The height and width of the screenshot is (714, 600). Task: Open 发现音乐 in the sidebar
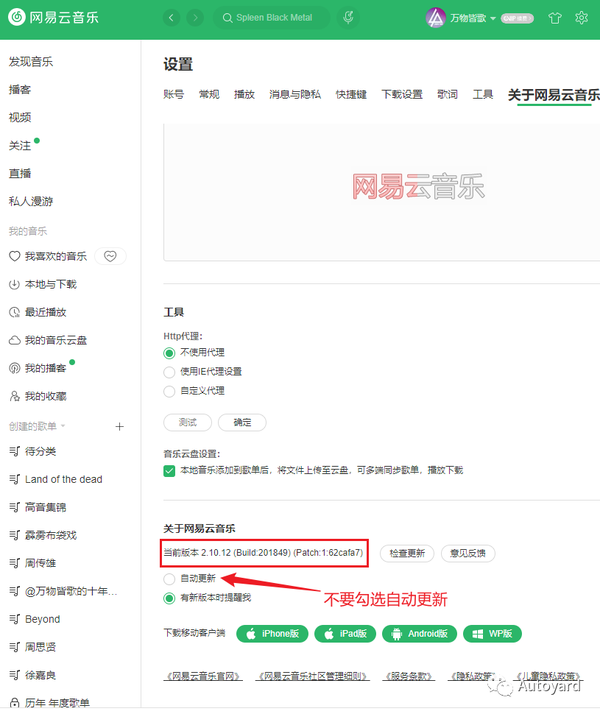tap(31, 61)
